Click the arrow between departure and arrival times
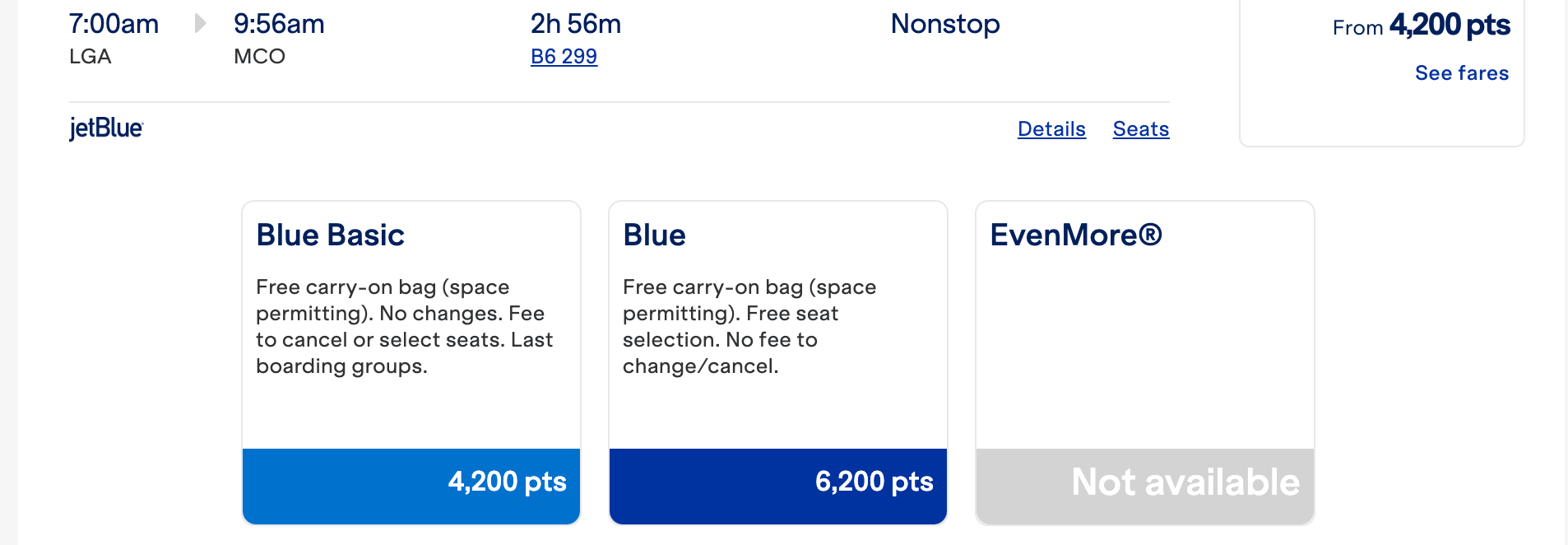 coord(199,24)
